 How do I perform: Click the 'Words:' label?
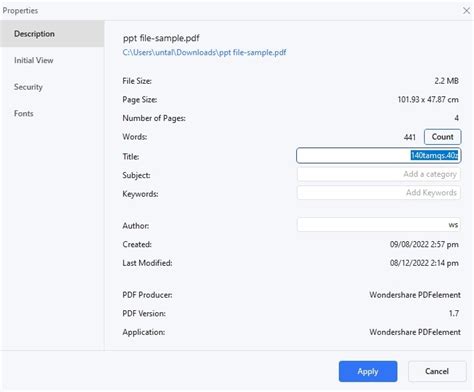click(x=135, y=137)
